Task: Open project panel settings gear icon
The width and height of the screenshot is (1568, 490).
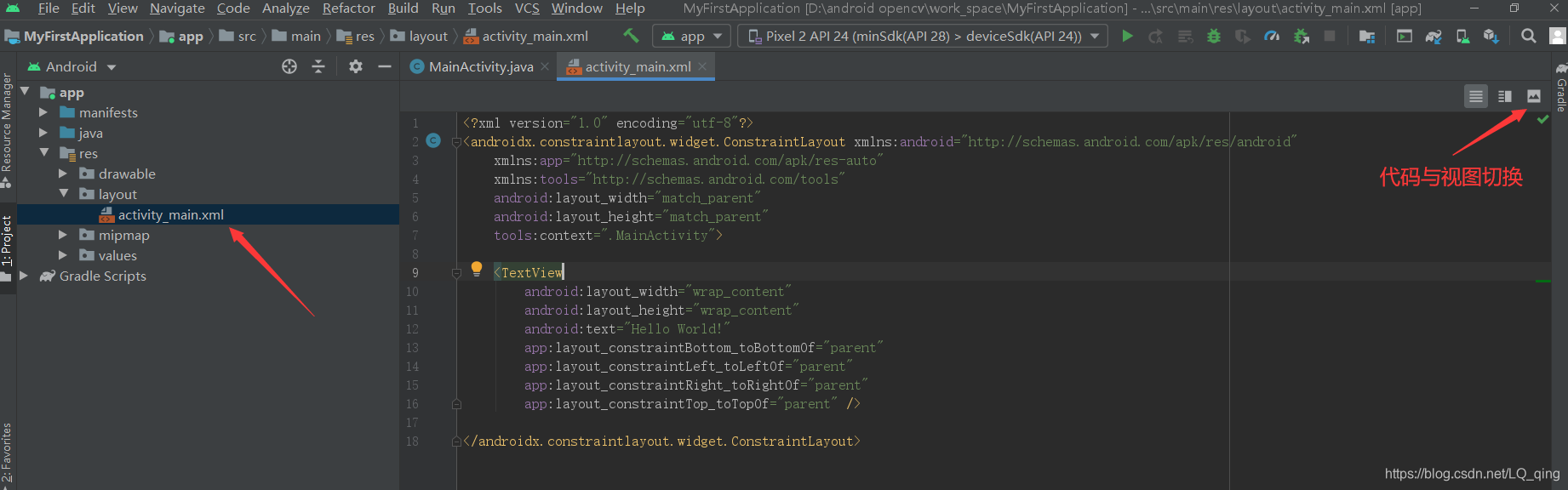Action: [x=356, y=66]
